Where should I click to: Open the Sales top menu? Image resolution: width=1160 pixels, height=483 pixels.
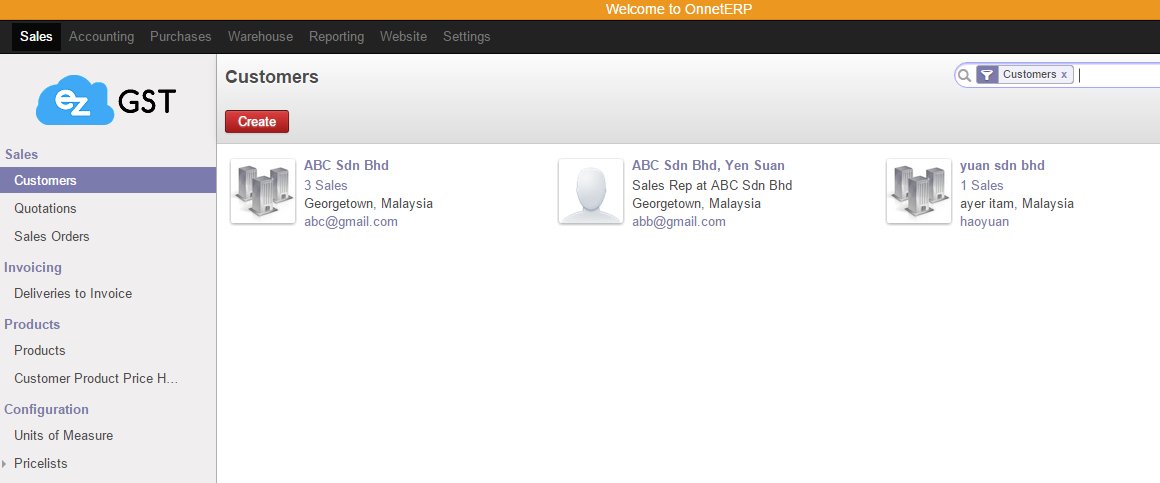[36, 36]
